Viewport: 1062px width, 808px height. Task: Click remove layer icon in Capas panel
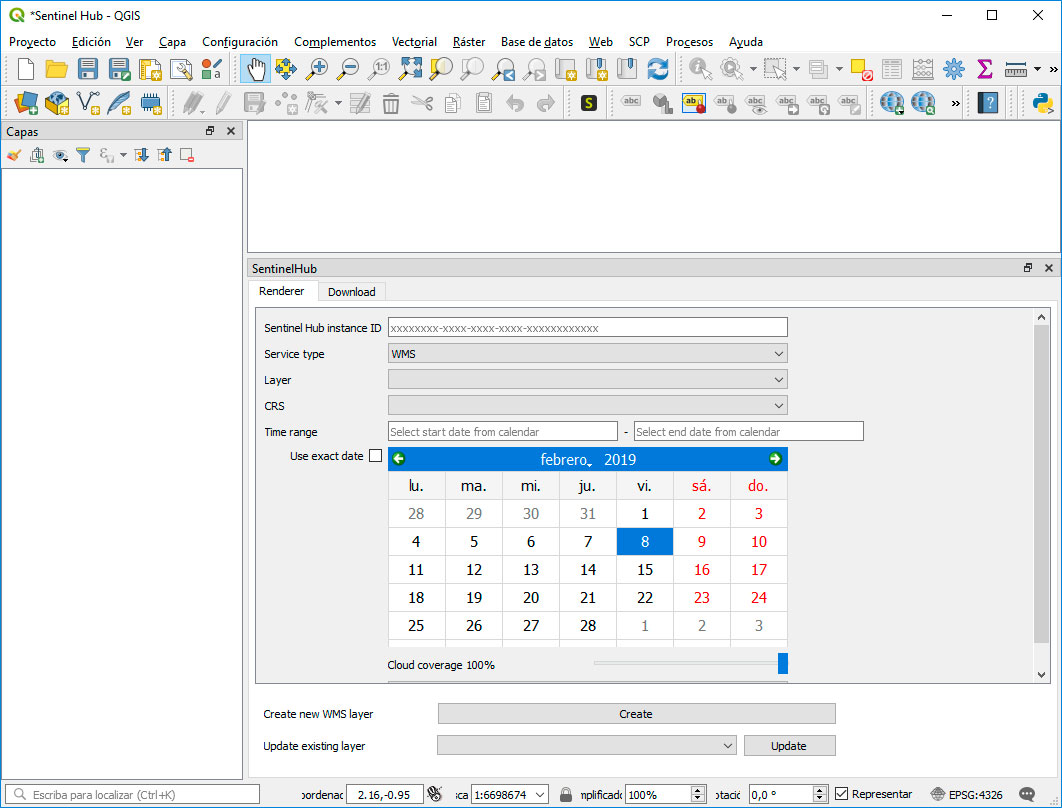[x=188, y=155]
